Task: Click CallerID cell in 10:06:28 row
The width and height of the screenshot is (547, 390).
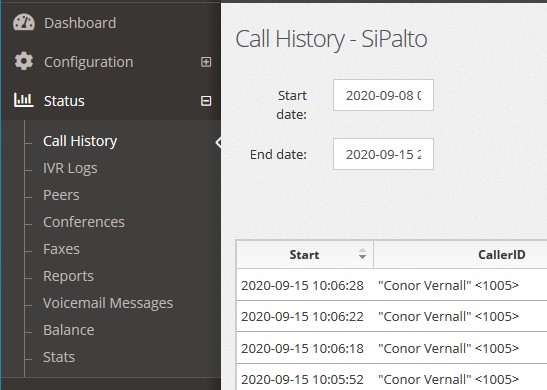Action: pos(448,285)
